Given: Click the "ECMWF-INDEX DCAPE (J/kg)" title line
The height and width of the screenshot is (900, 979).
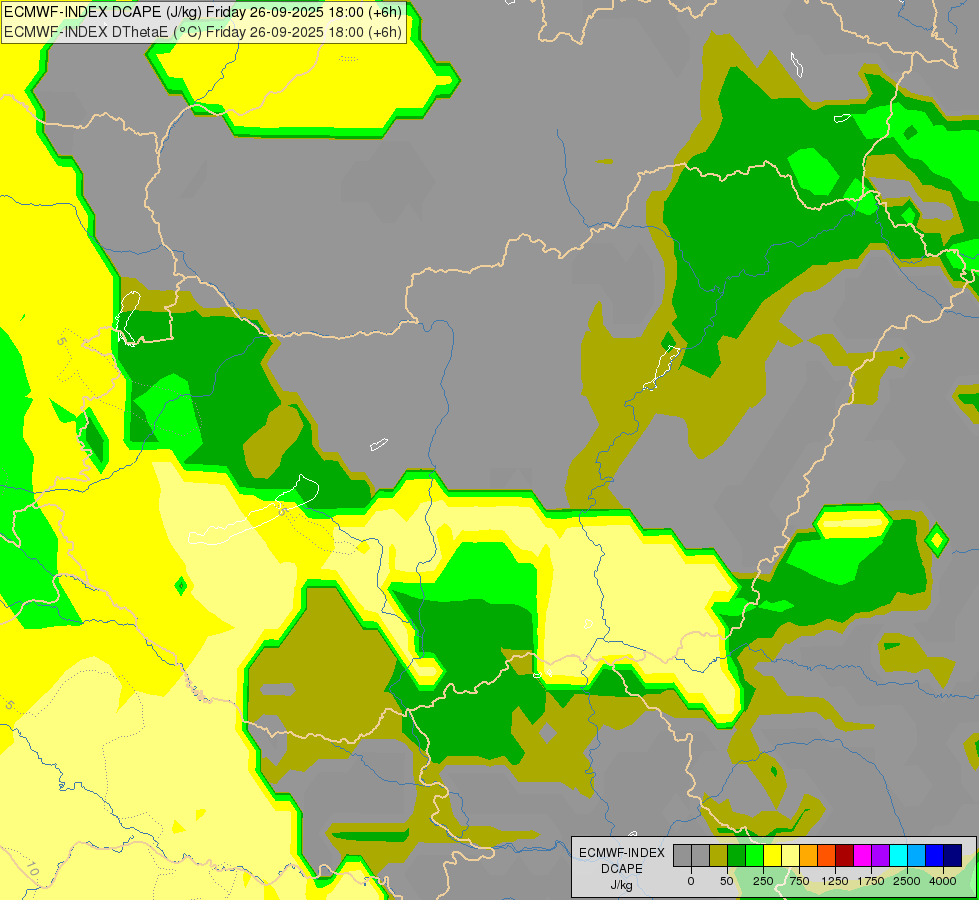Looking at the screenshot, I should (203, 12).
